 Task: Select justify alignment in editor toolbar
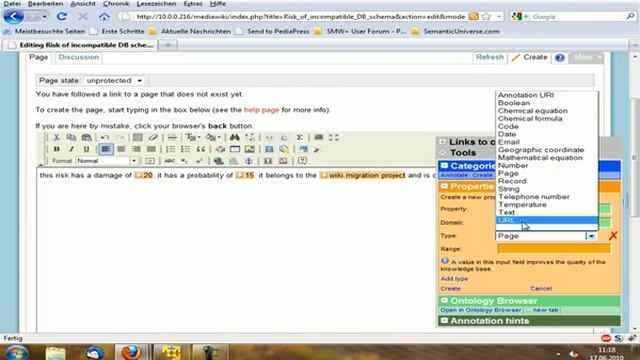pyautogui.click(x=151, y=149)
